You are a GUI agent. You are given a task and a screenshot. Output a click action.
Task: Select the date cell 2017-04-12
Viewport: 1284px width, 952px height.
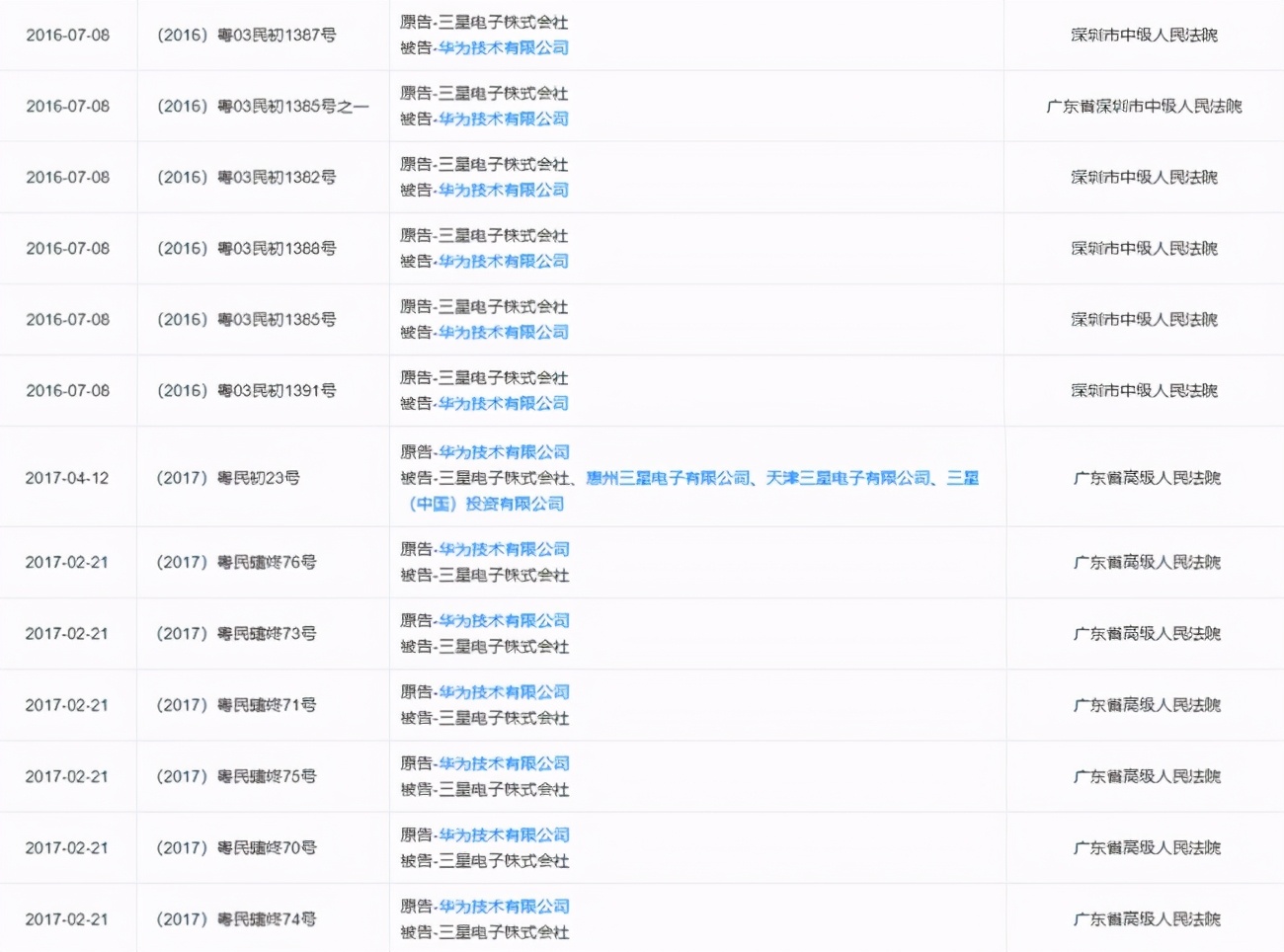pyautogui.click(x=65, y=478)
